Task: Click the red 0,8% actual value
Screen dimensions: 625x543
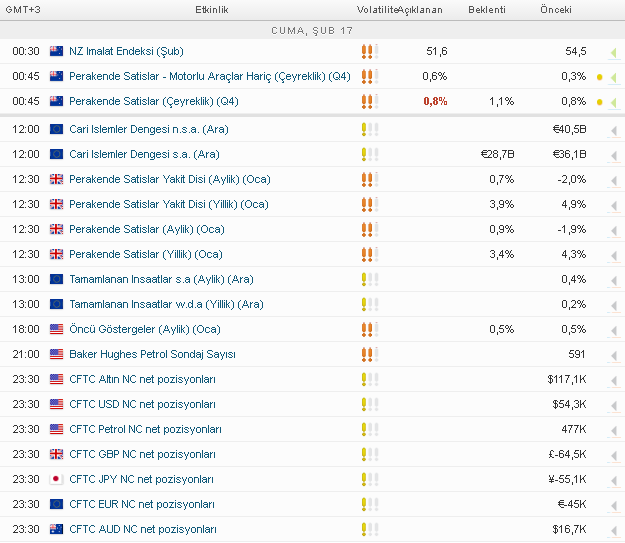Action: (435, 101)
